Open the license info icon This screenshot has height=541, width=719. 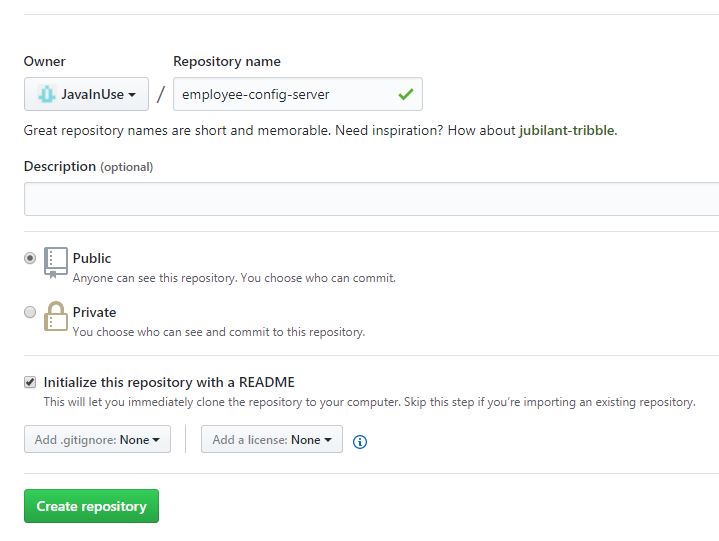pos(360,442)
